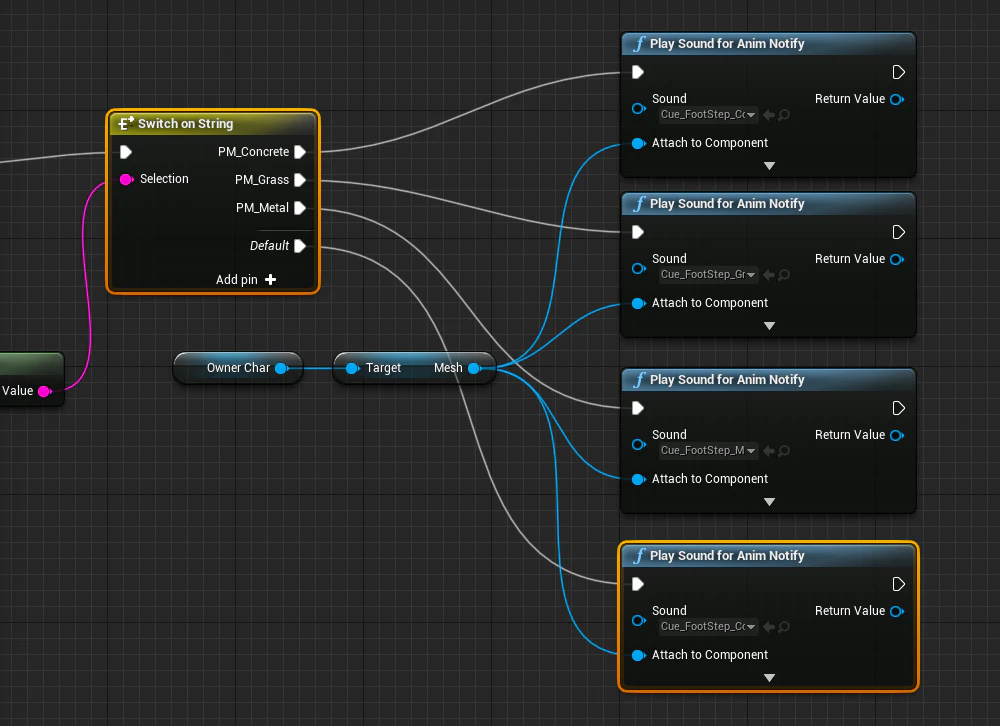1000x726 pixels.
Task: Click the PM_Grass execution output pin
Action: point(300,180)
